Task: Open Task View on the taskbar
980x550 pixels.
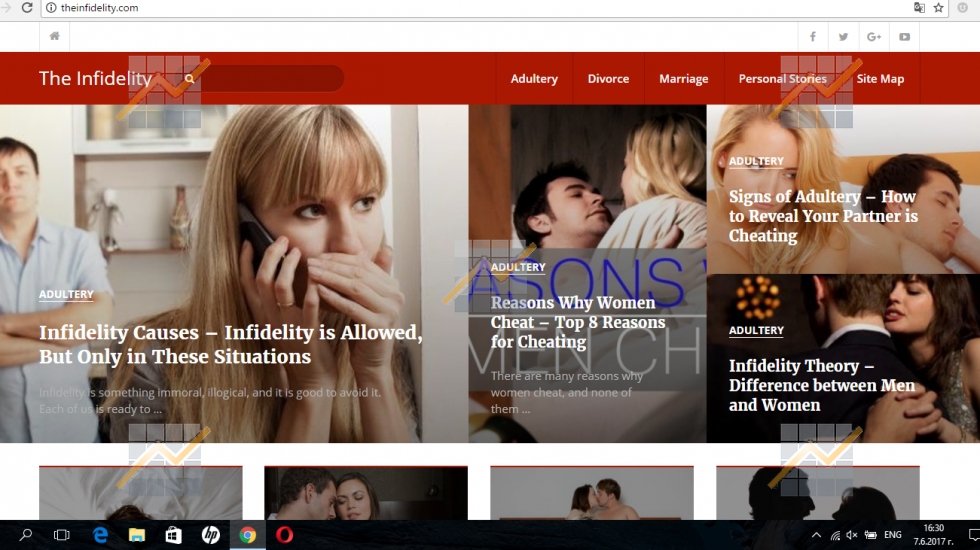Action: click(61, 535)
